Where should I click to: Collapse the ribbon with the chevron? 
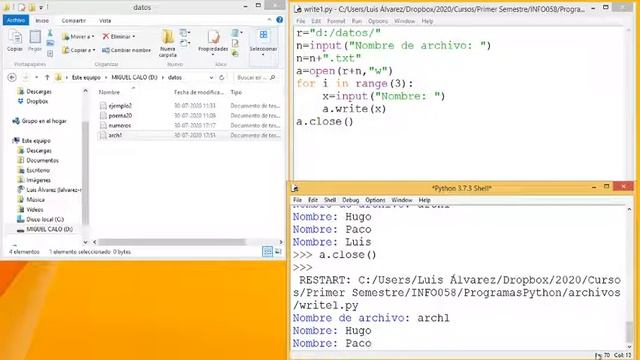[269, 20]
